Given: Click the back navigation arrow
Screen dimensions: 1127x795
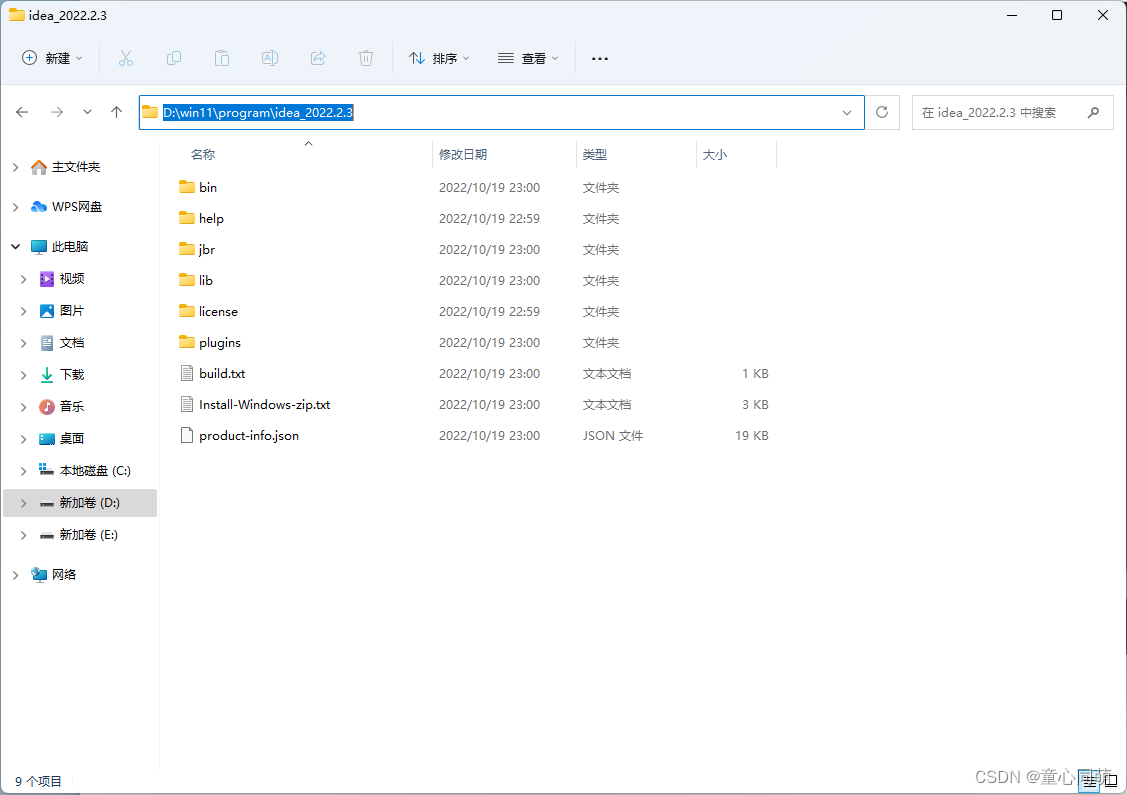Looking at the screenshot, I should [x=22, y=112].
